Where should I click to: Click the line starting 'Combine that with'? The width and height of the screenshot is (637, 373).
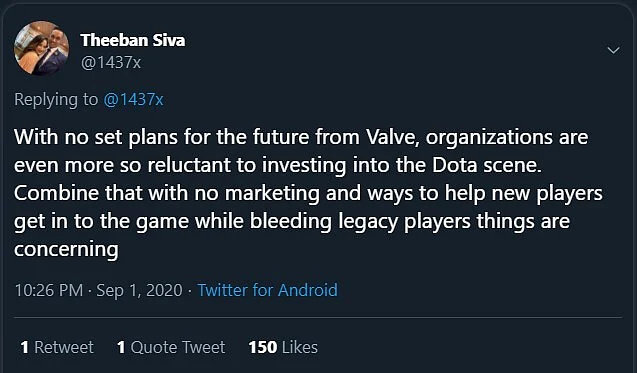click(308, 193)
